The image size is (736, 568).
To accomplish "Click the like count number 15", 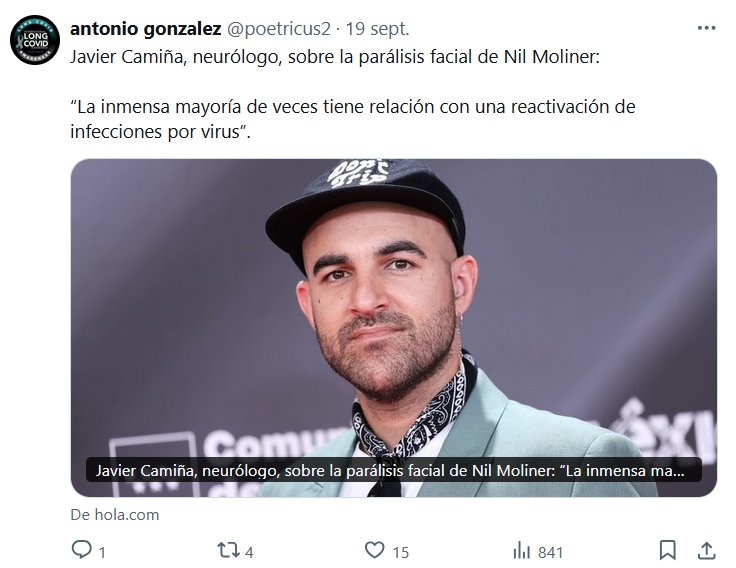I will pos(400,553).
